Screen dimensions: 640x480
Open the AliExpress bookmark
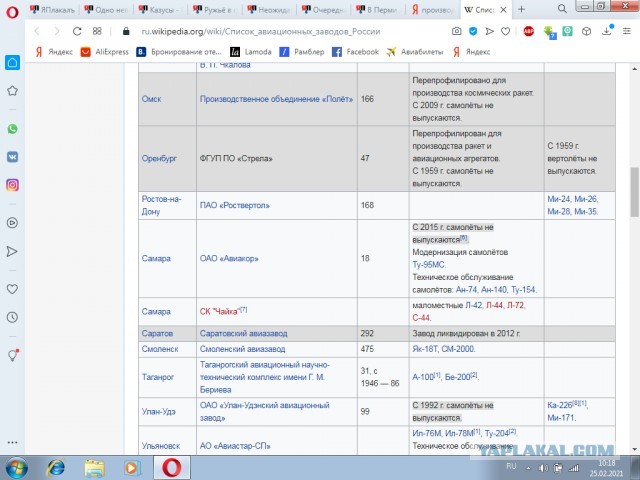pos(104,52)
